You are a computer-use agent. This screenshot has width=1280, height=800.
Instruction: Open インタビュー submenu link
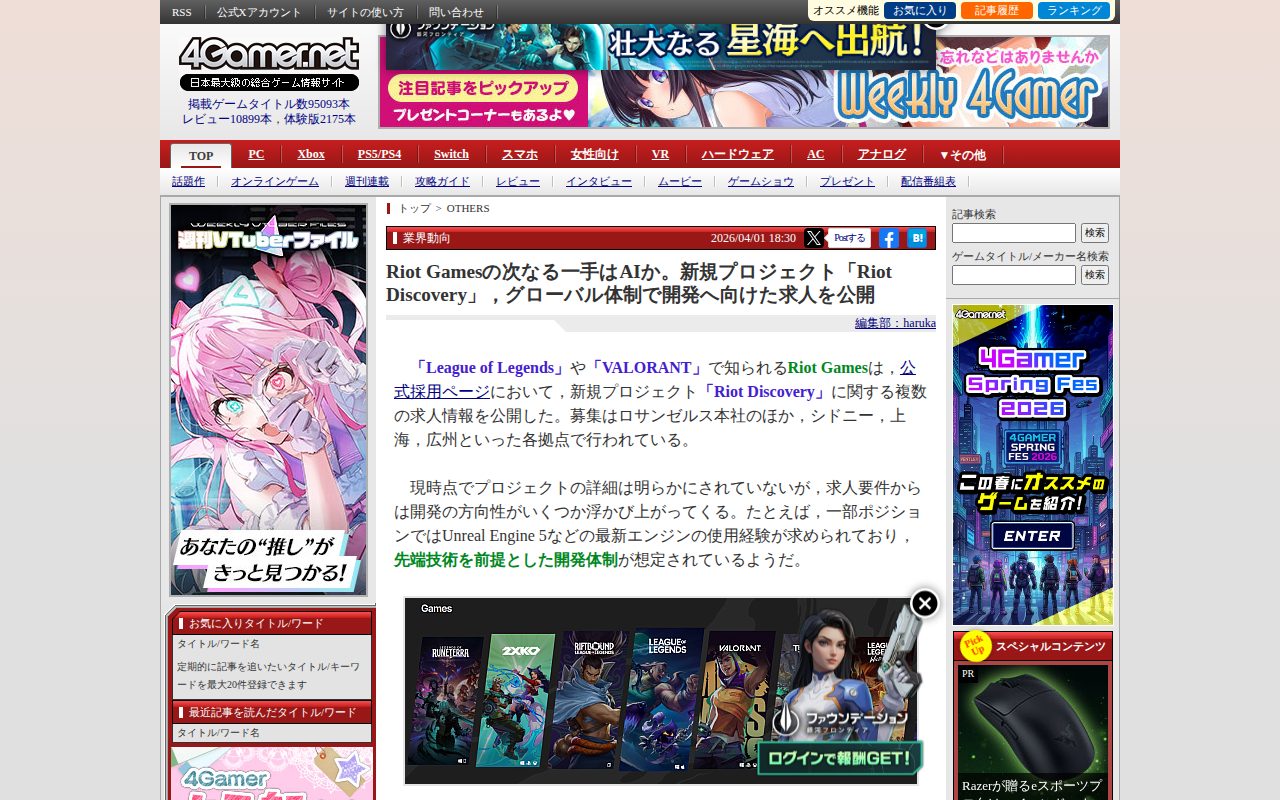click(599, 181)
